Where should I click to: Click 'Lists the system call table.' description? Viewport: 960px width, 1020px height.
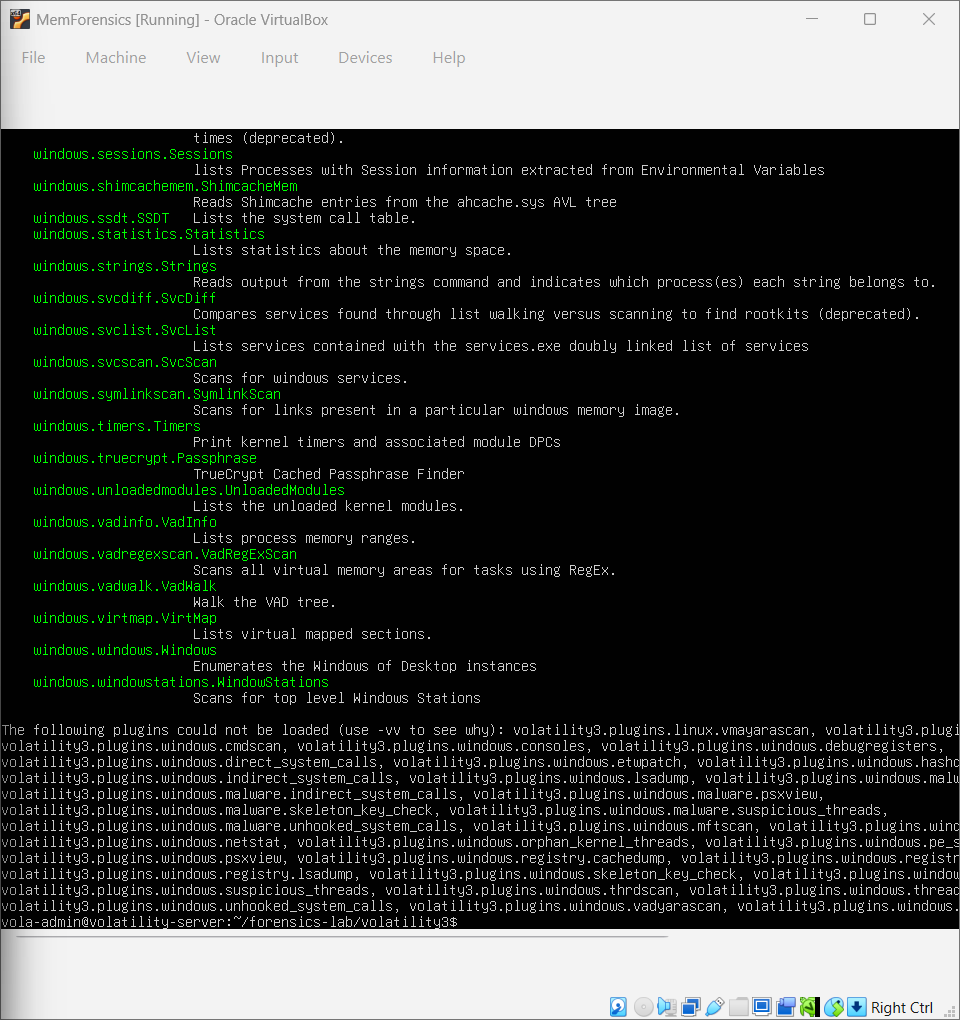point(304,218)
